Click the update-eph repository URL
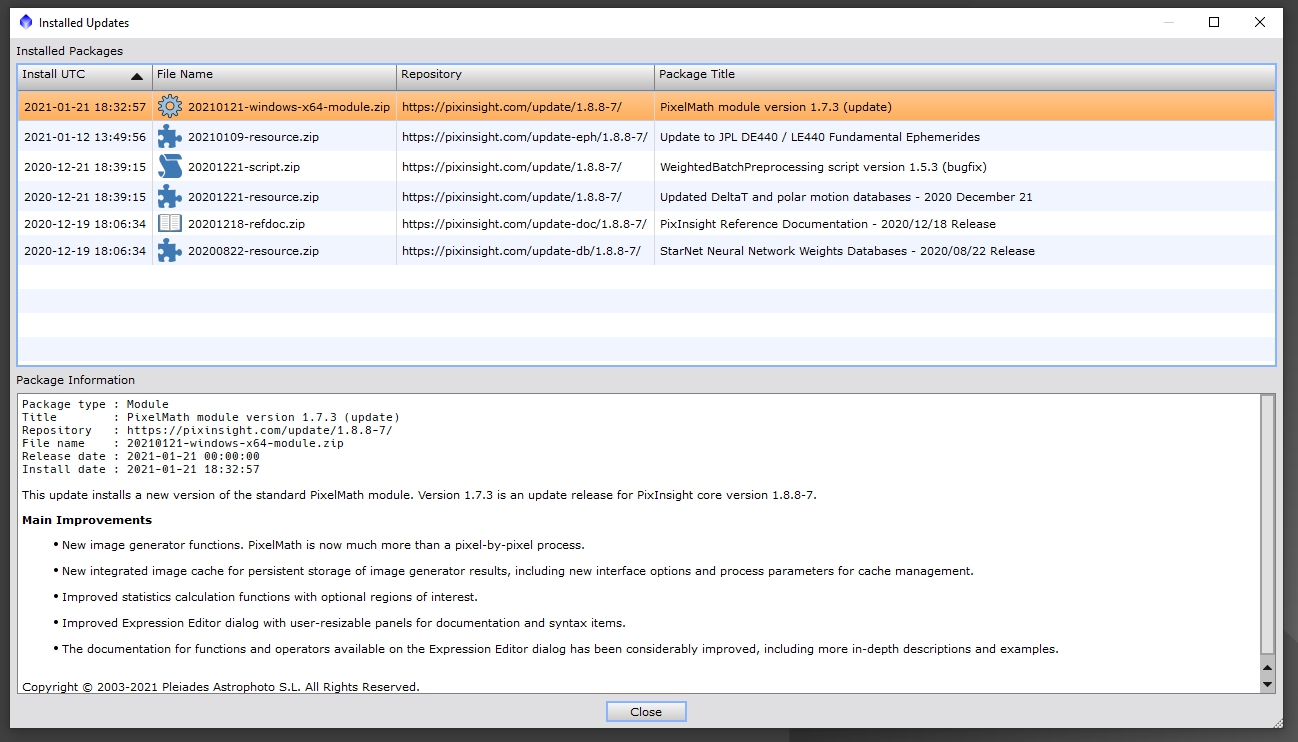 click(524, 137)
